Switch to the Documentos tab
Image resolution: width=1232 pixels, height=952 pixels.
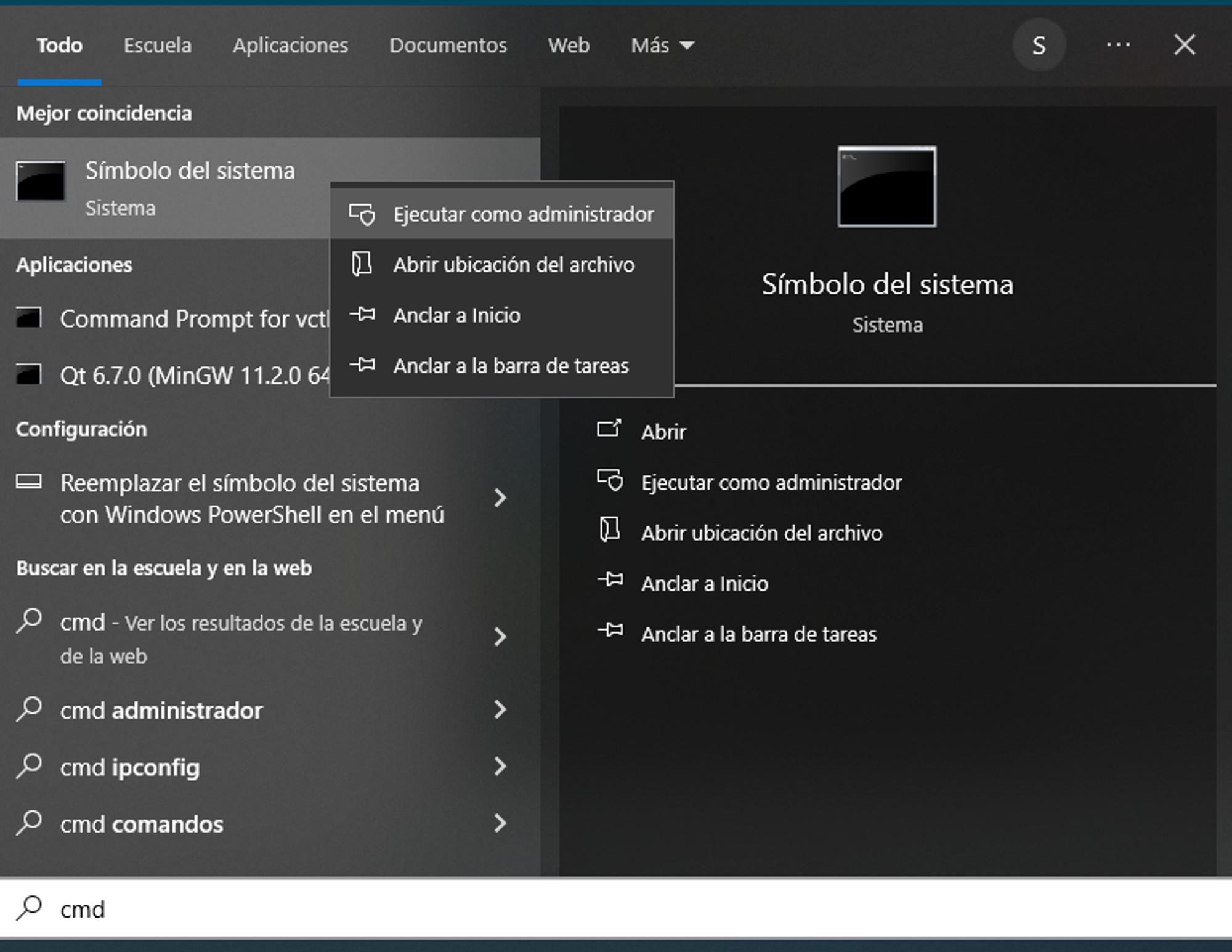(448, 46)
